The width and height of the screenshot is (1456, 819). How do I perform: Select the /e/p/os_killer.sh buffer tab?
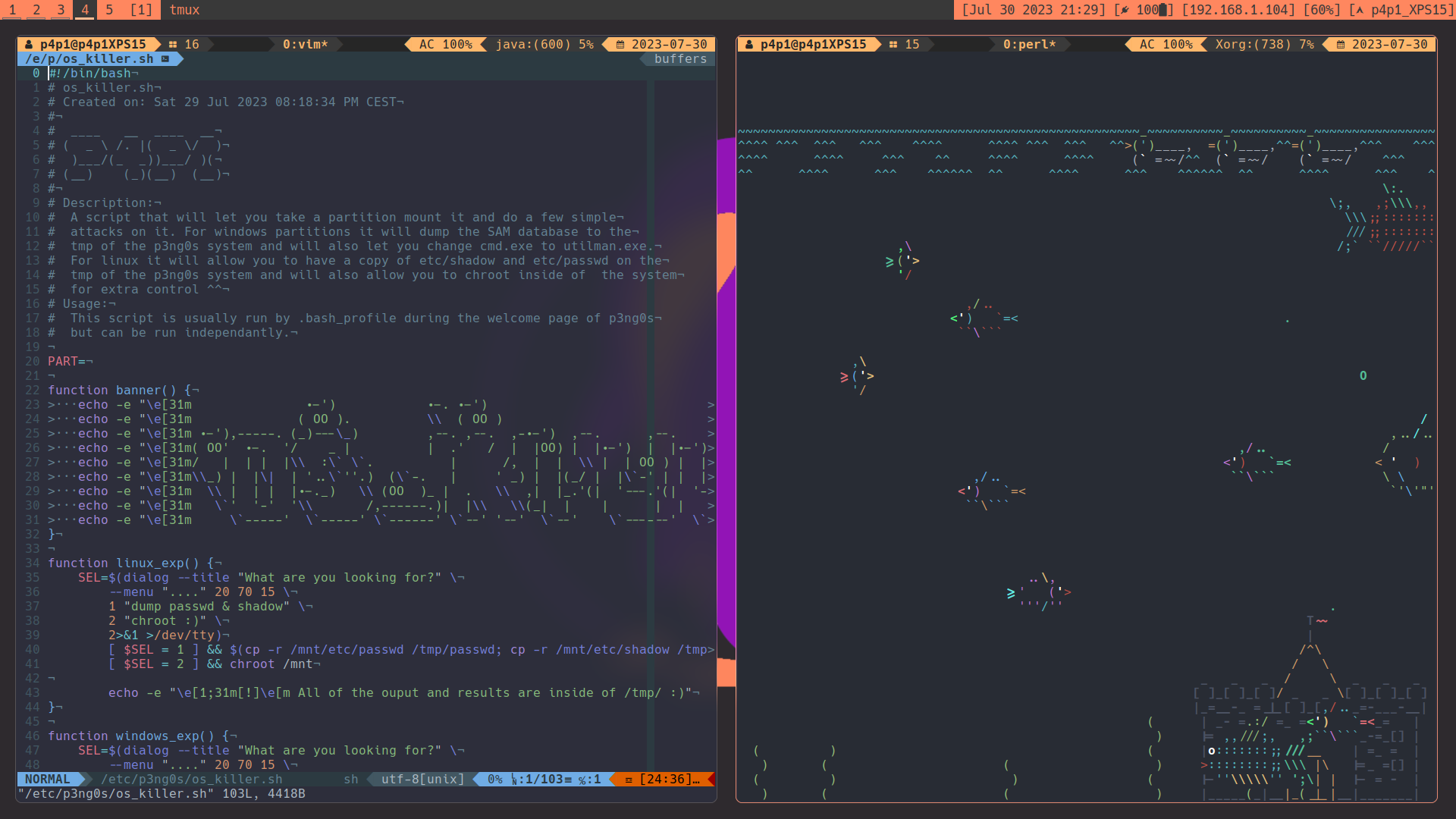(x=89, y=59)
